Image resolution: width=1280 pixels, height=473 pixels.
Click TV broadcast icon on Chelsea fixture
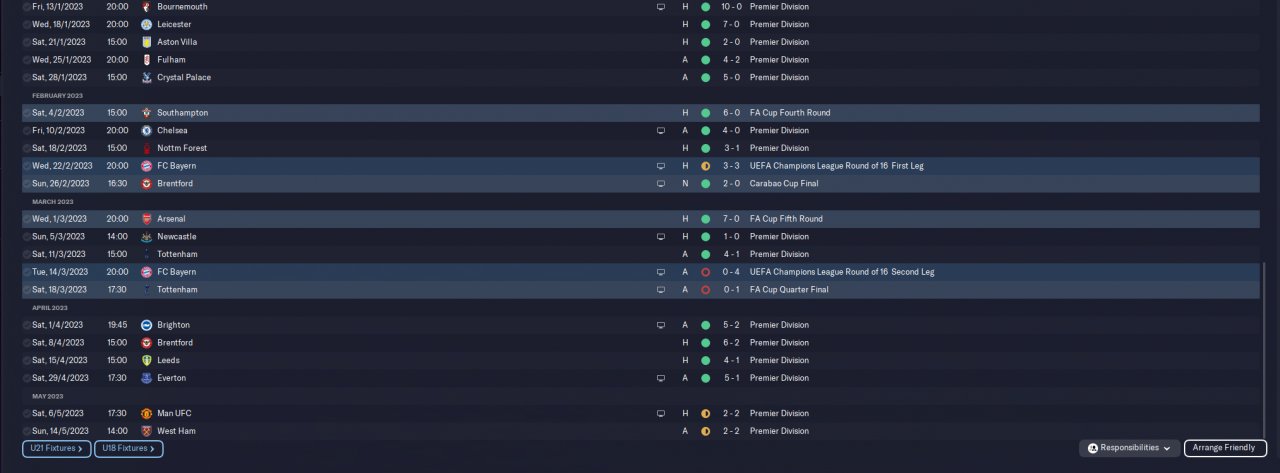pyautogui.click(x=660, y=131)
